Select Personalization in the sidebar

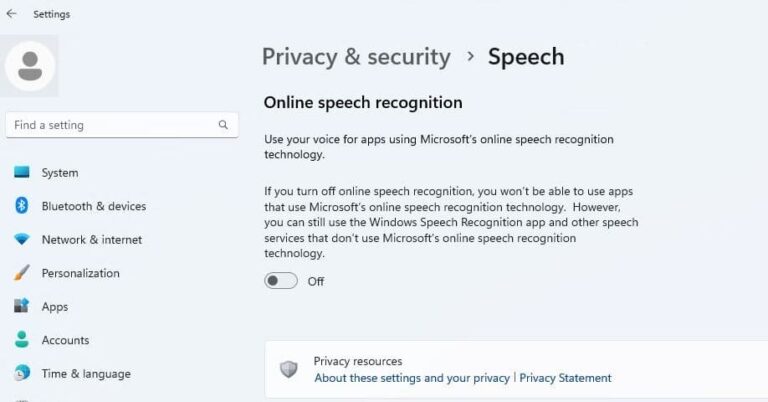tap(80, 273)
